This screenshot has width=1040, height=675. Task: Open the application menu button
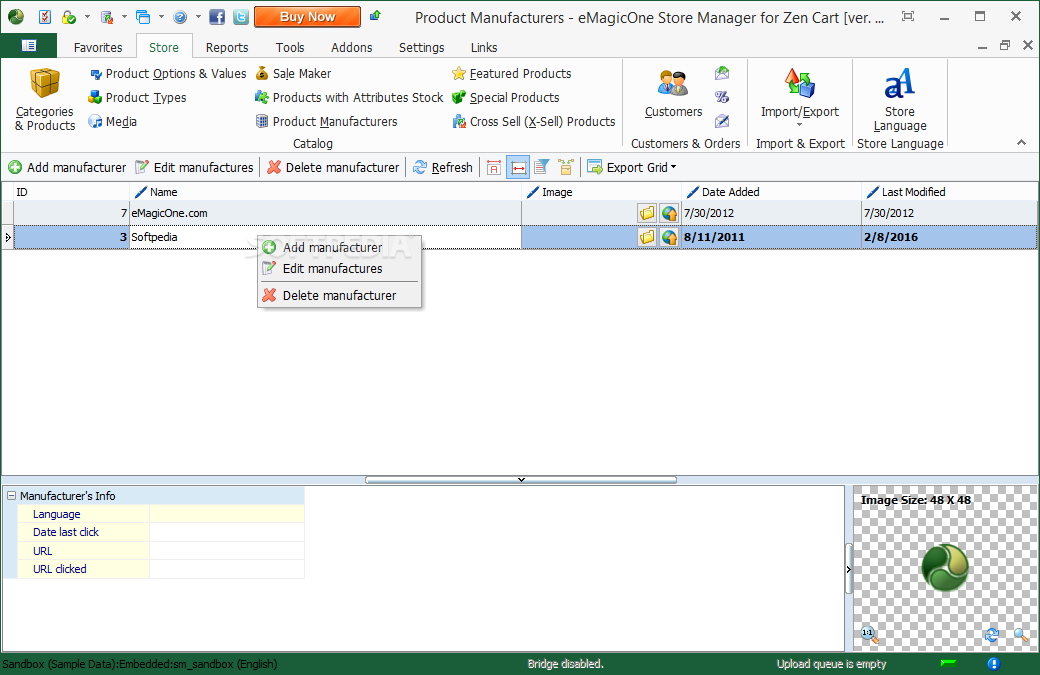29,46
